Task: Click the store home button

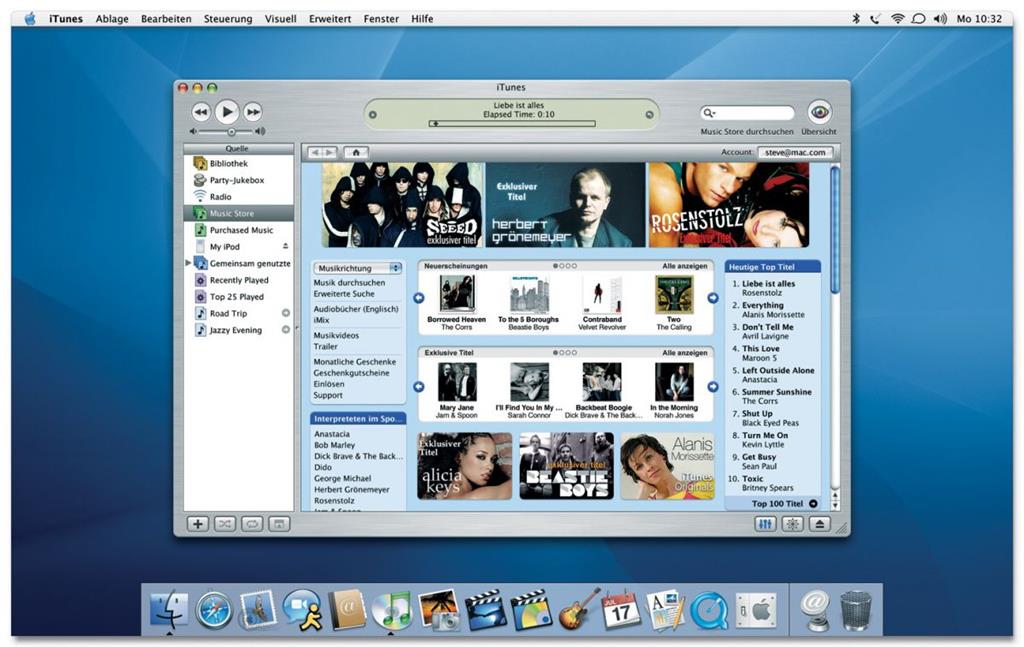Action: [x=356, y=152]
